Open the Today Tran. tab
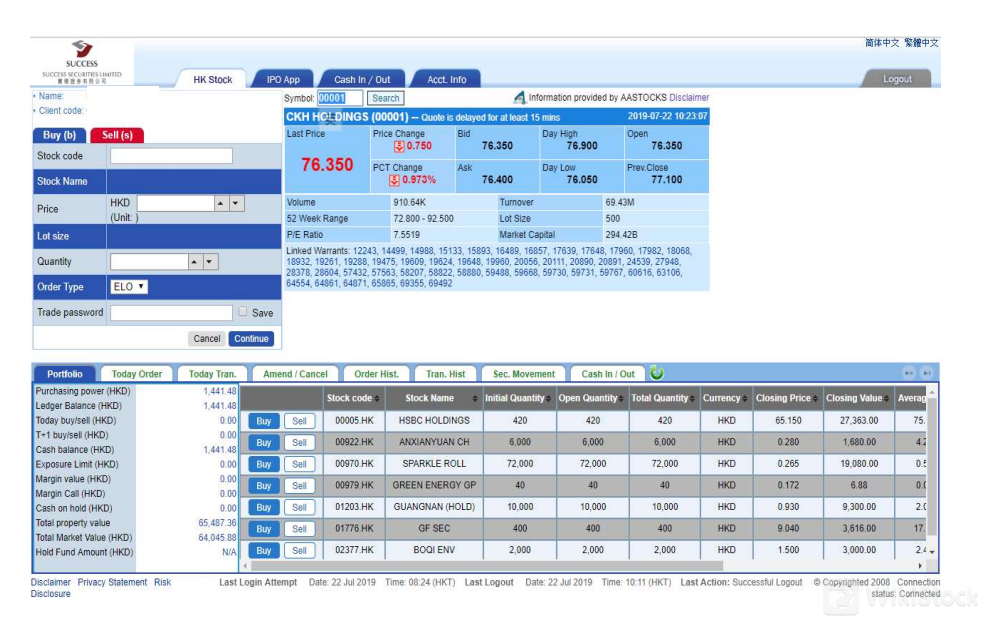The image size is (988, 632). point(212,374)
